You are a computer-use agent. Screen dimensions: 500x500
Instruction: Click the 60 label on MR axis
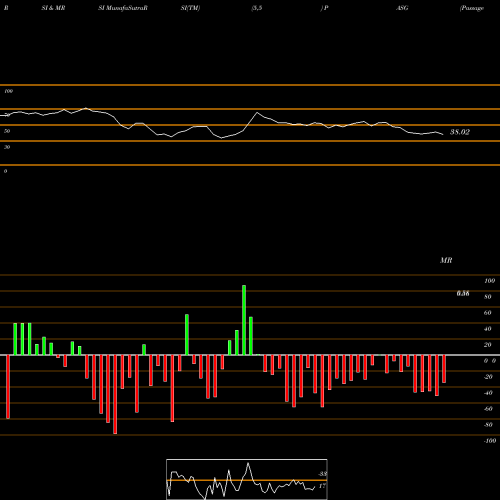(x=488, y=313)
